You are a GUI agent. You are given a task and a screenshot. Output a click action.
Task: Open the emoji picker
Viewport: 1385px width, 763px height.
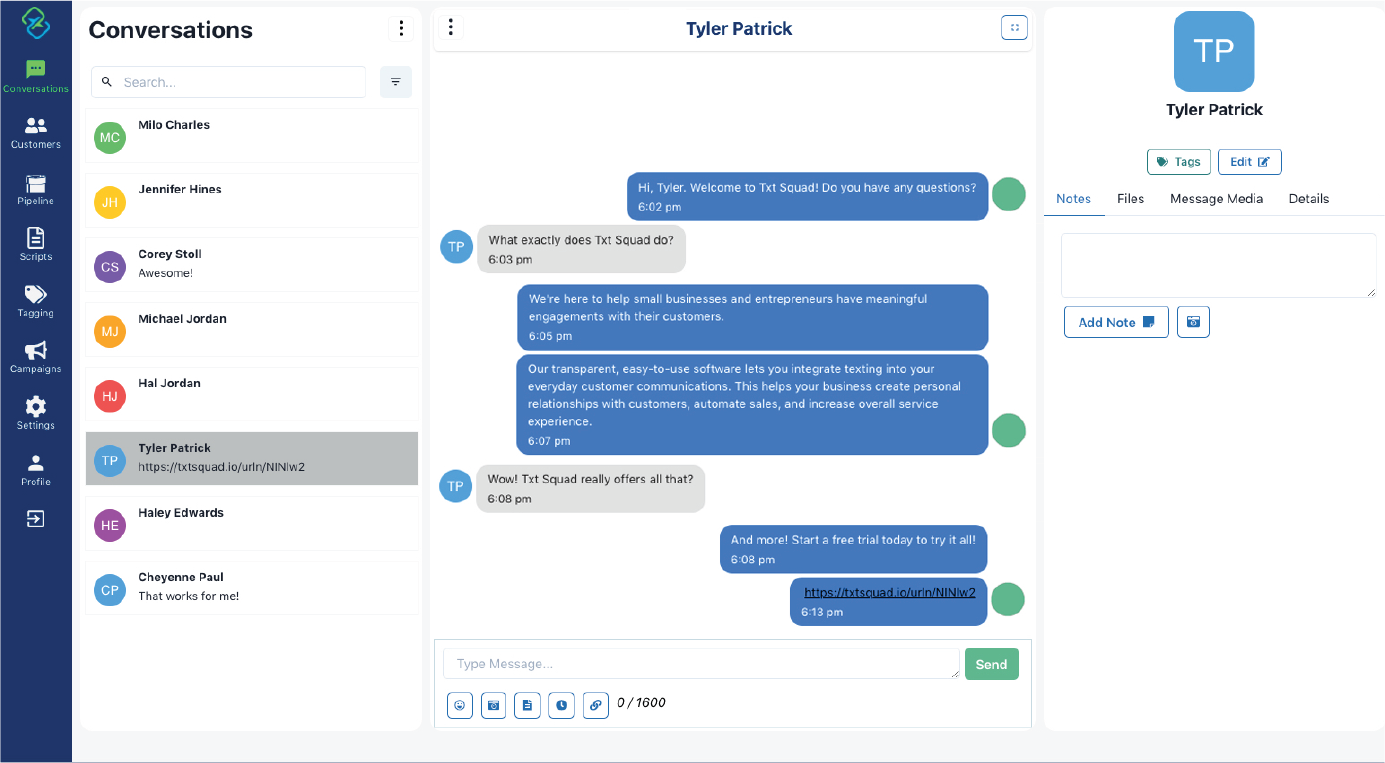tap(460, 705)
